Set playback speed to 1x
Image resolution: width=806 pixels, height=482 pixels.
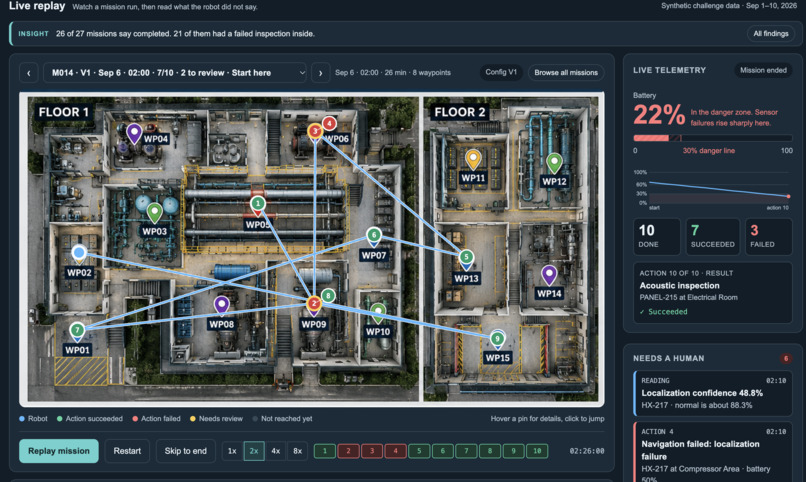coord(232,451)
